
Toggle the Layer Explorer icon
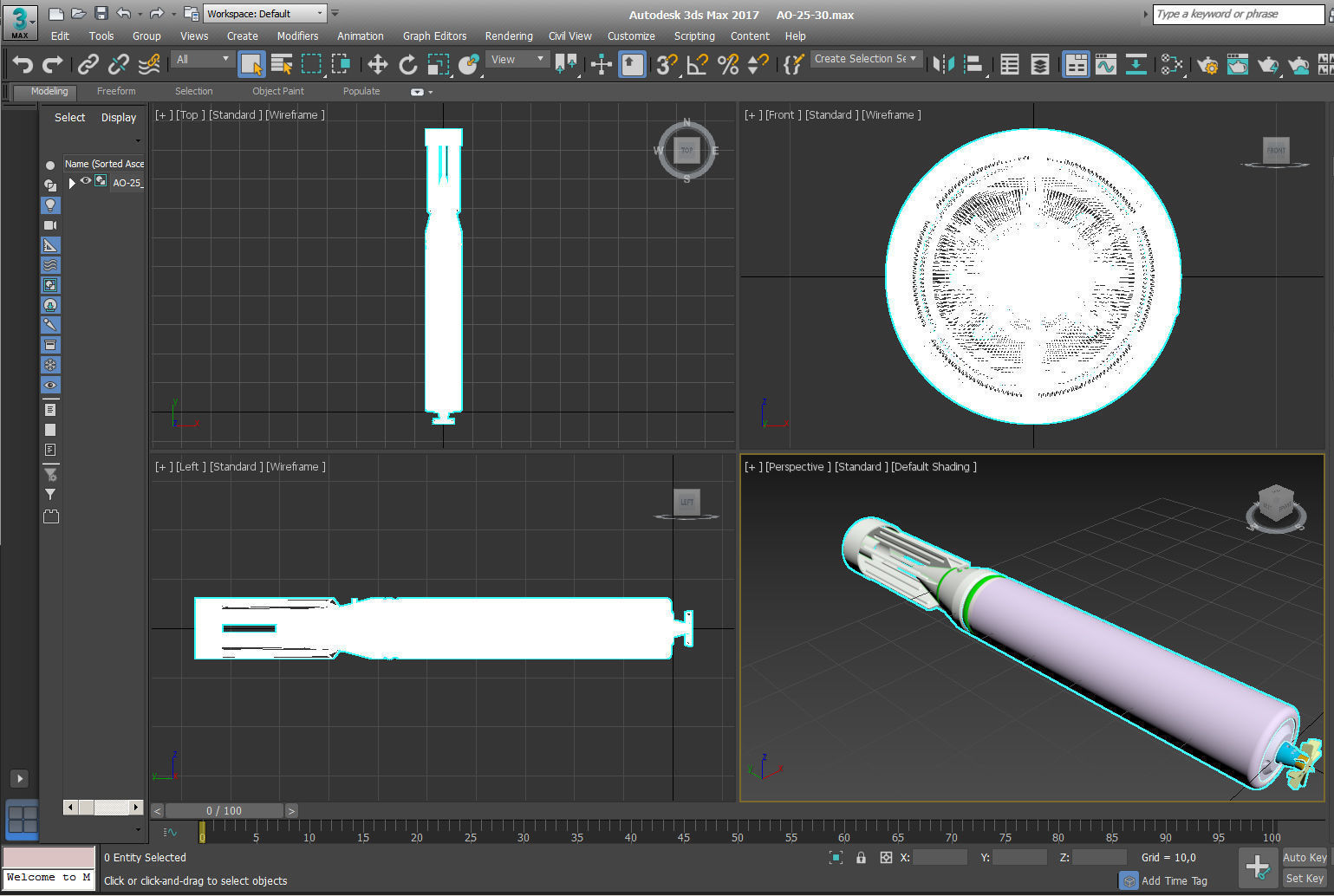click(1039, 64)
